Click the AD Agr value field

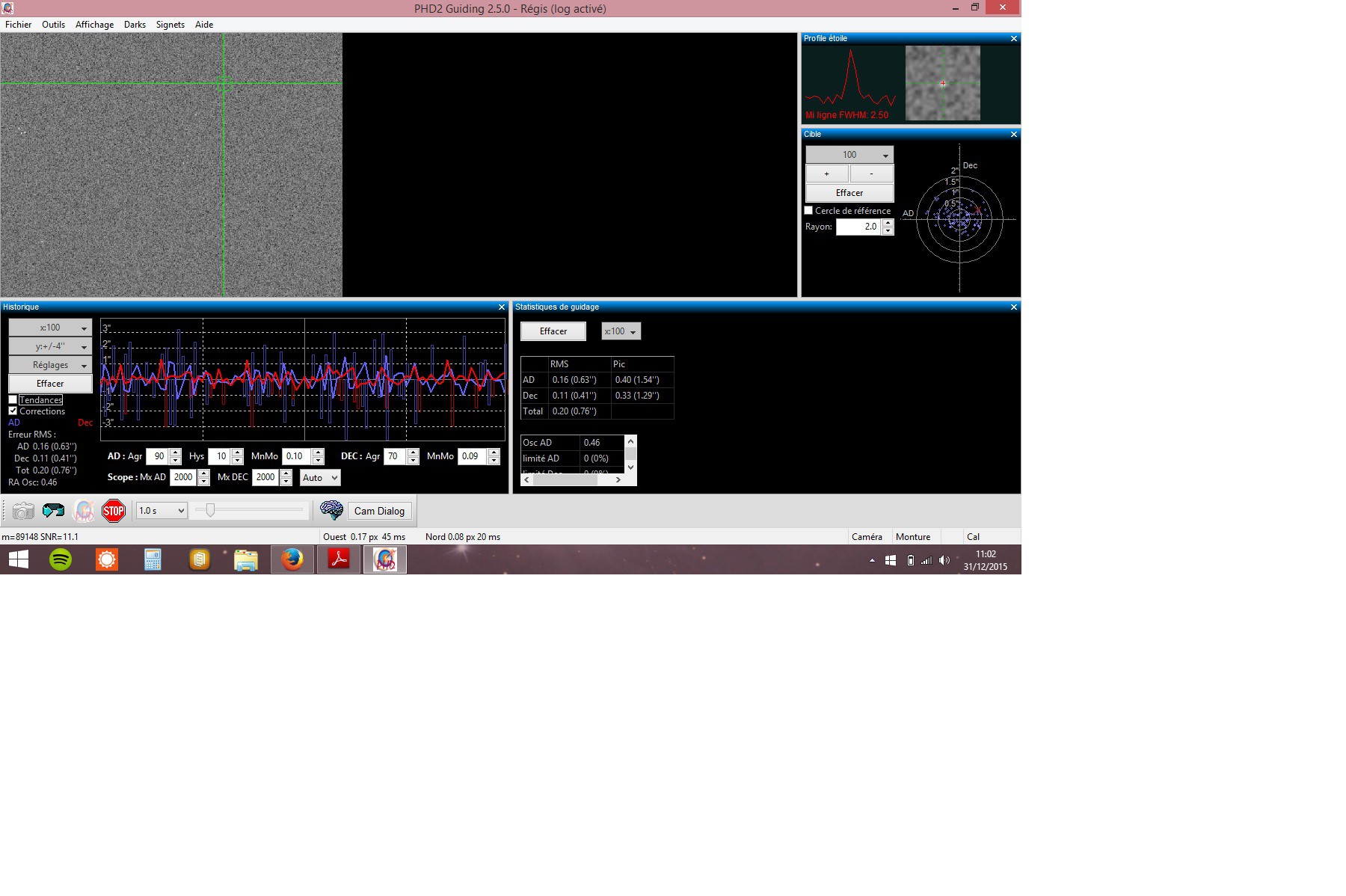(x=157, y=456)
